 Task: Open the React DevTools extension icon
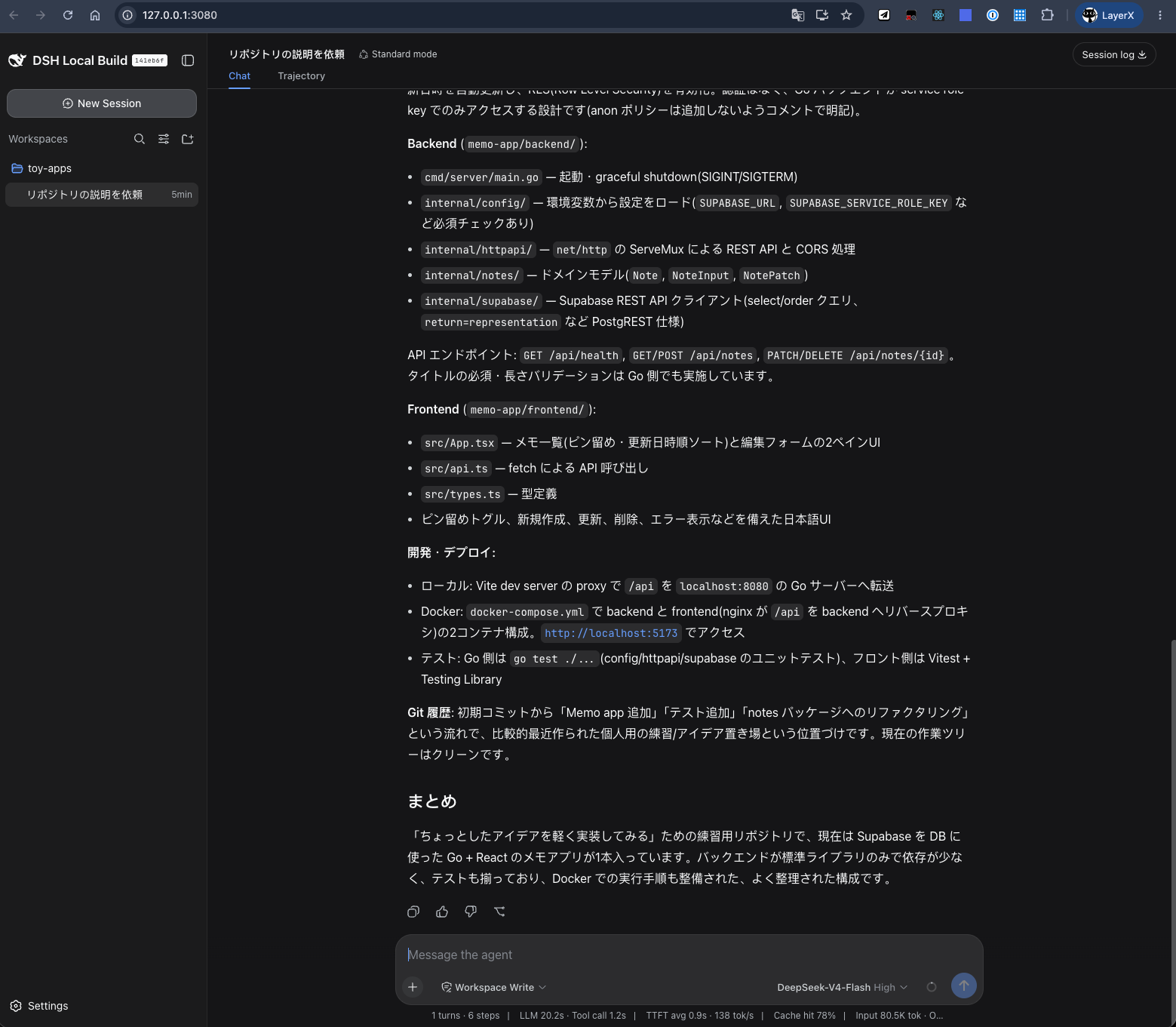click(x=938, y=15)
